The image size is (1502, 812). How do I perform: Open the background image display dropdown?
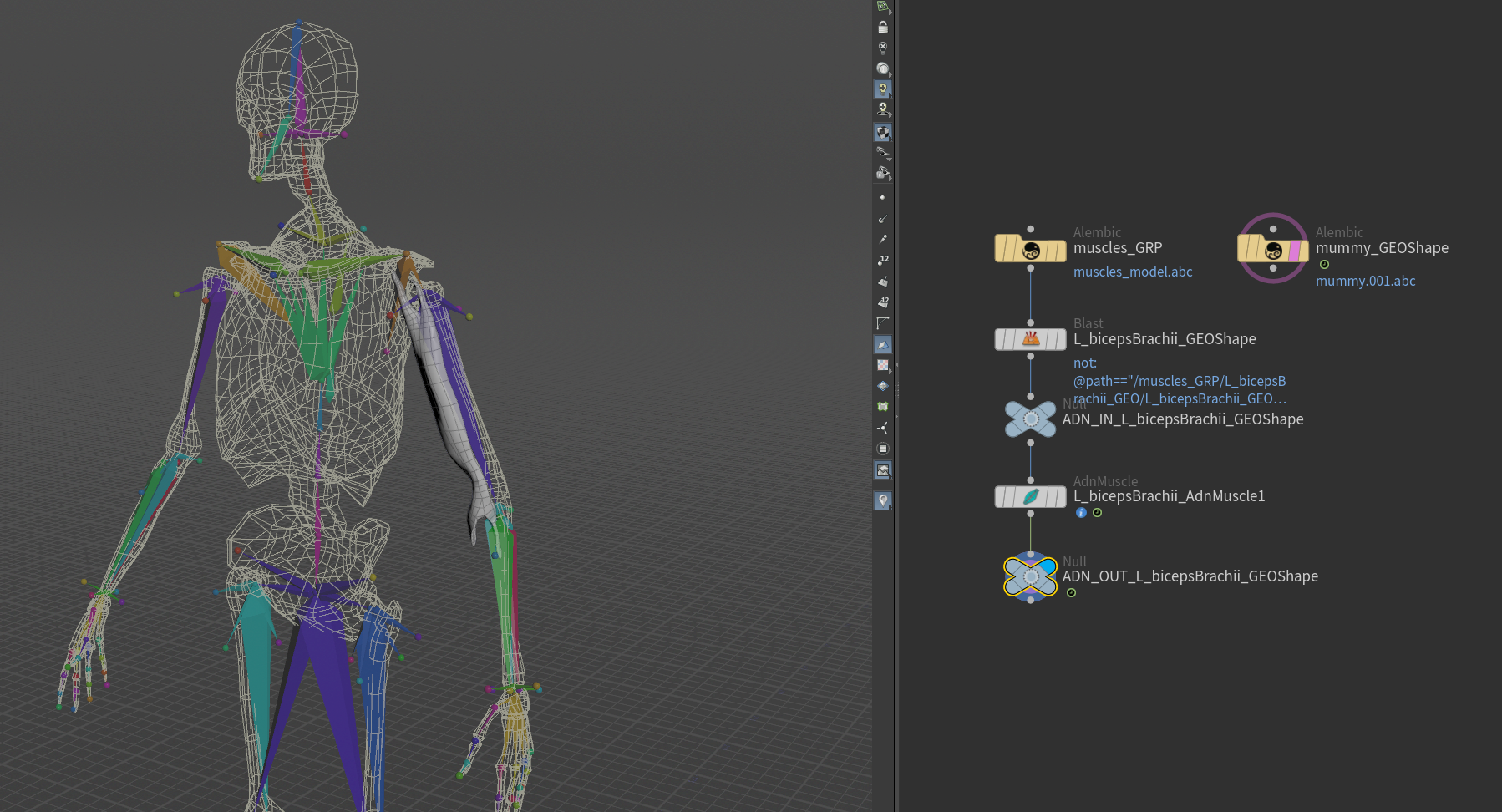pos(883,471)
